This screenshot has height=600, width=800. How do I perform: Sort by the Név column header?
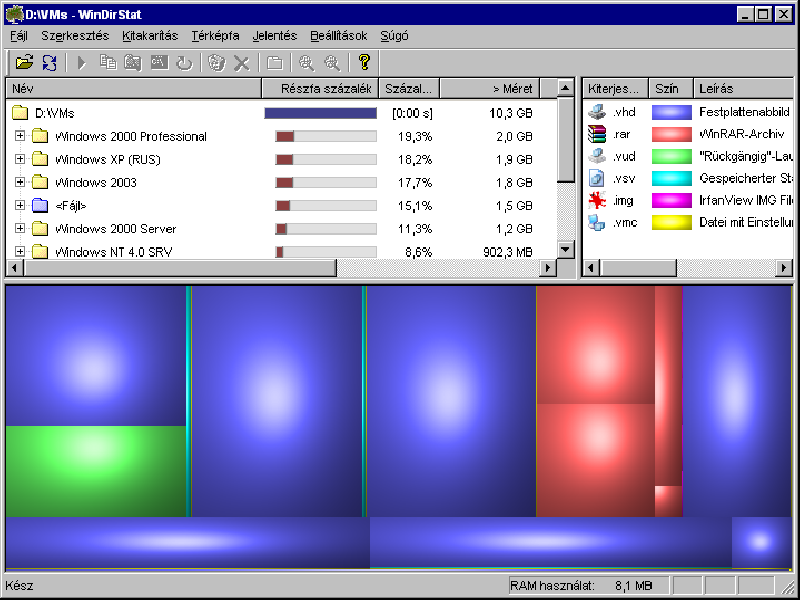[x=134, y=88]
